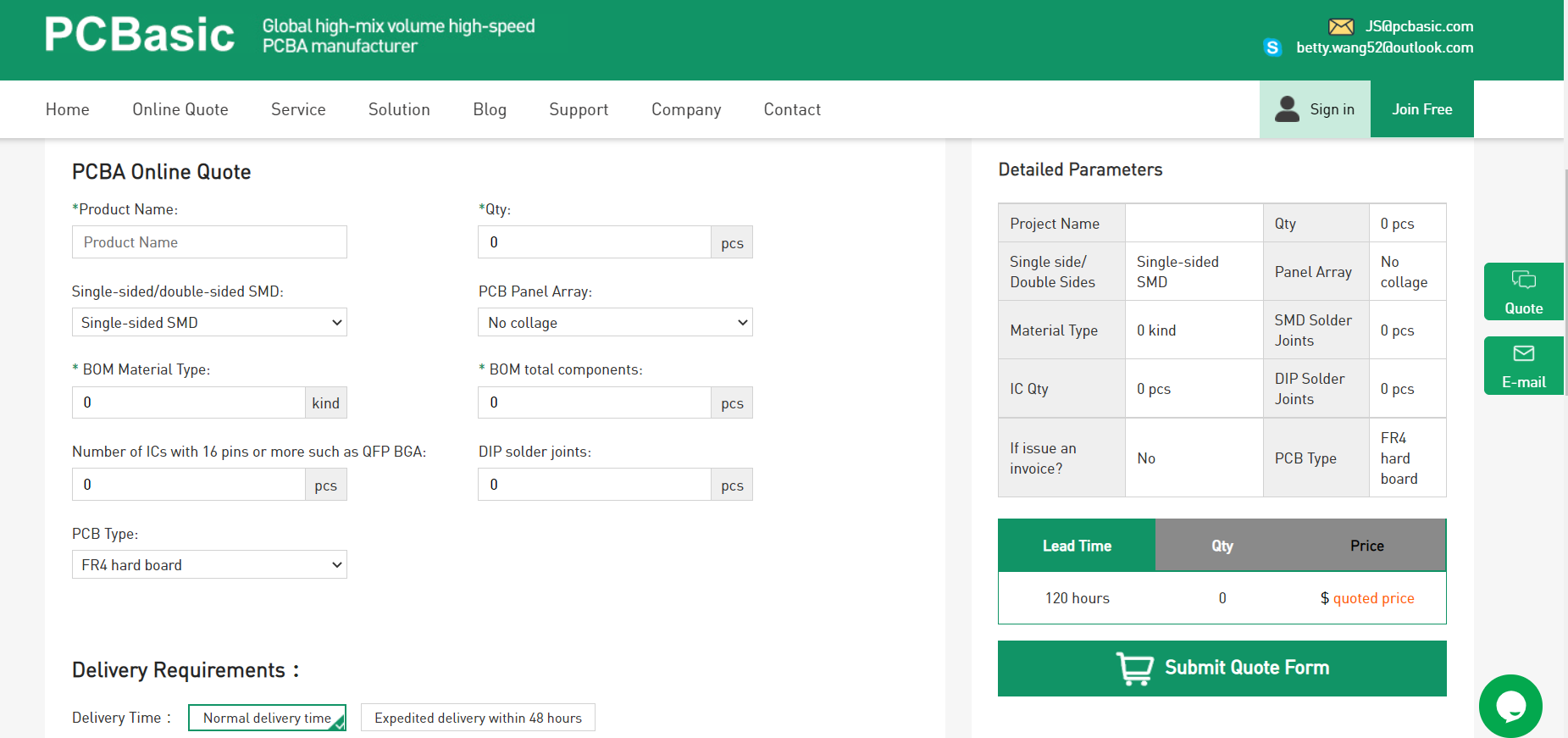Screen dimensions: 1568x738
Task: Open Company menu item
Action: pyautogui.click(x=686, y=109)
